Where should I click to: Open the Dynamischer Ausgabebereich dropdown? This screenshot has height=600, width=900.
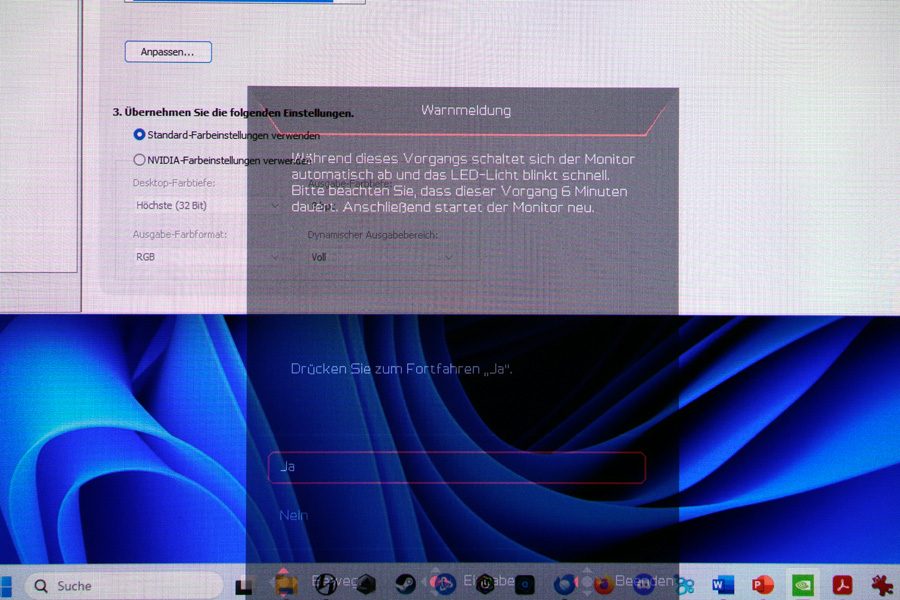click(x=380, y=257)
